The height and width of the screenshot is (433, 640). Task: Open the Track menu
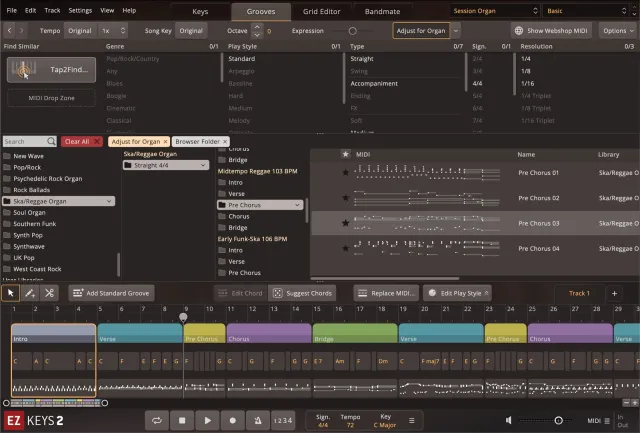pos(52,10)
